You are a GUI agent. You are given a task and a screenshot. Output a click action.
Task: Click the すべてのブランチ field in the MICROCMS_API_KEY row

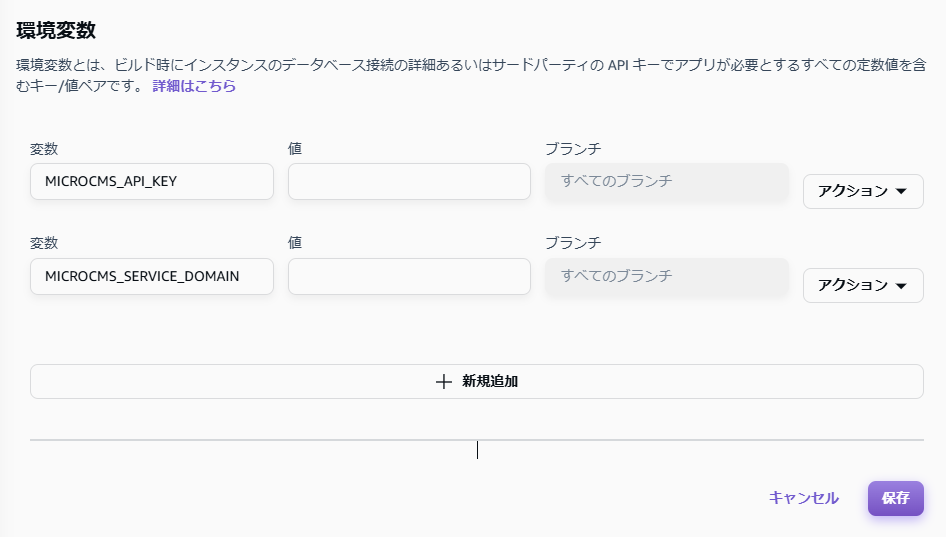coord(666,182)
